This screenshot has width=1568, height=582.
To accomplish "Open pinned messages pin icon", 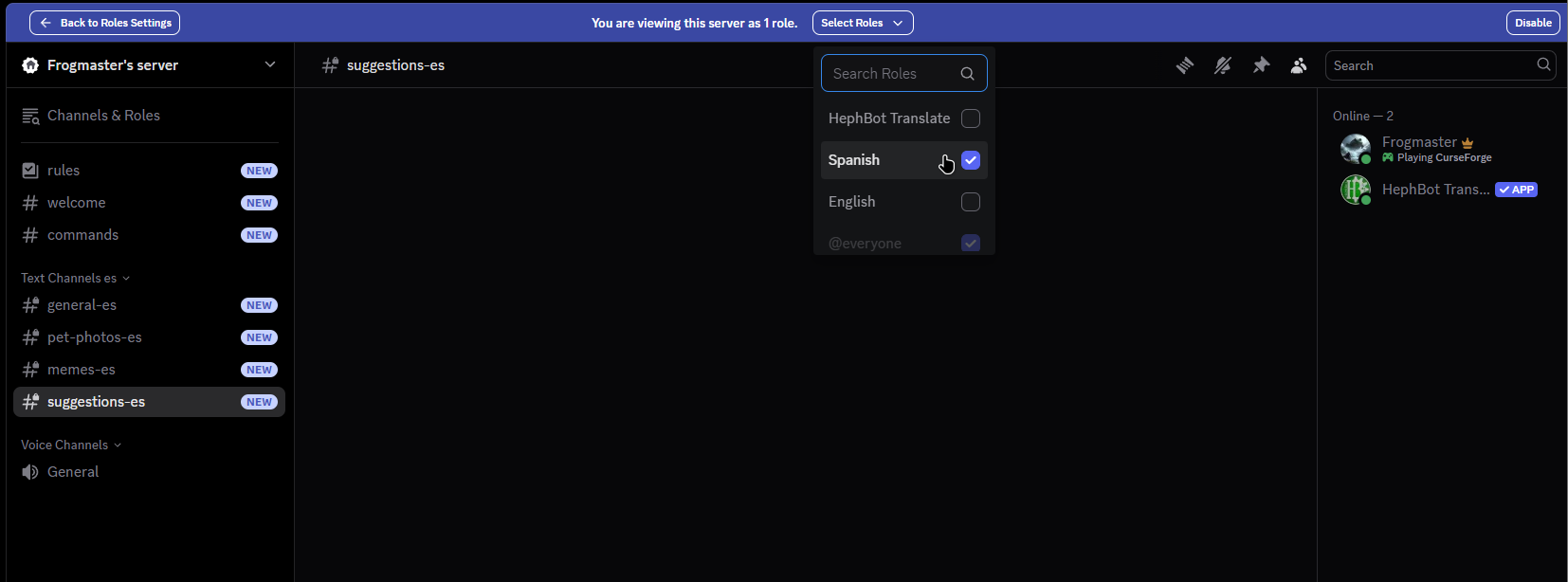I will (x=1261, y=65).
